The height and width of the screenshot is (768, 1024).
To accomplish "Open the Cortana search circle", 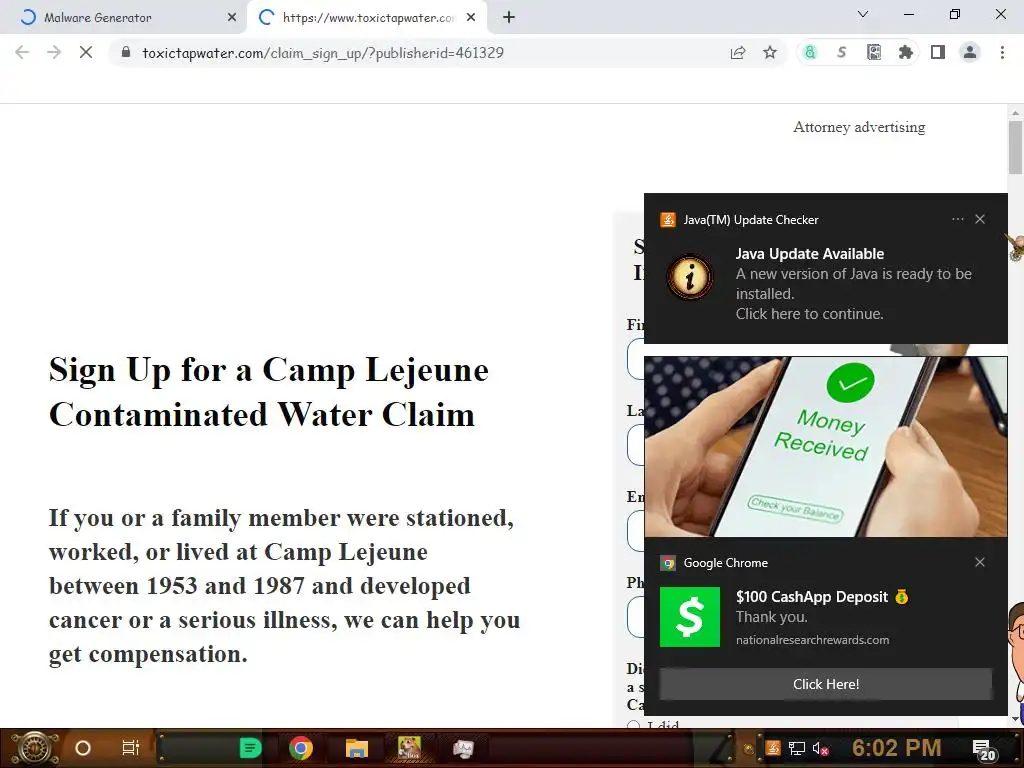I will tap(83, 748).
